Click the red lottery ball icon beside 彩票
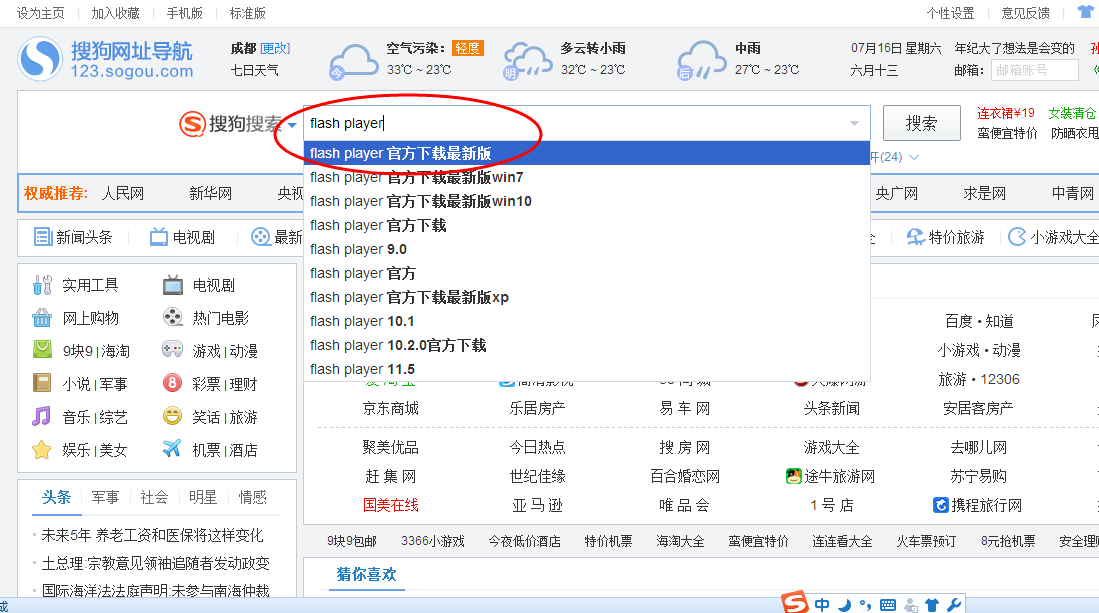Image resolution: width=1099 pixels, height=613 pixels. tap(172, 383)
